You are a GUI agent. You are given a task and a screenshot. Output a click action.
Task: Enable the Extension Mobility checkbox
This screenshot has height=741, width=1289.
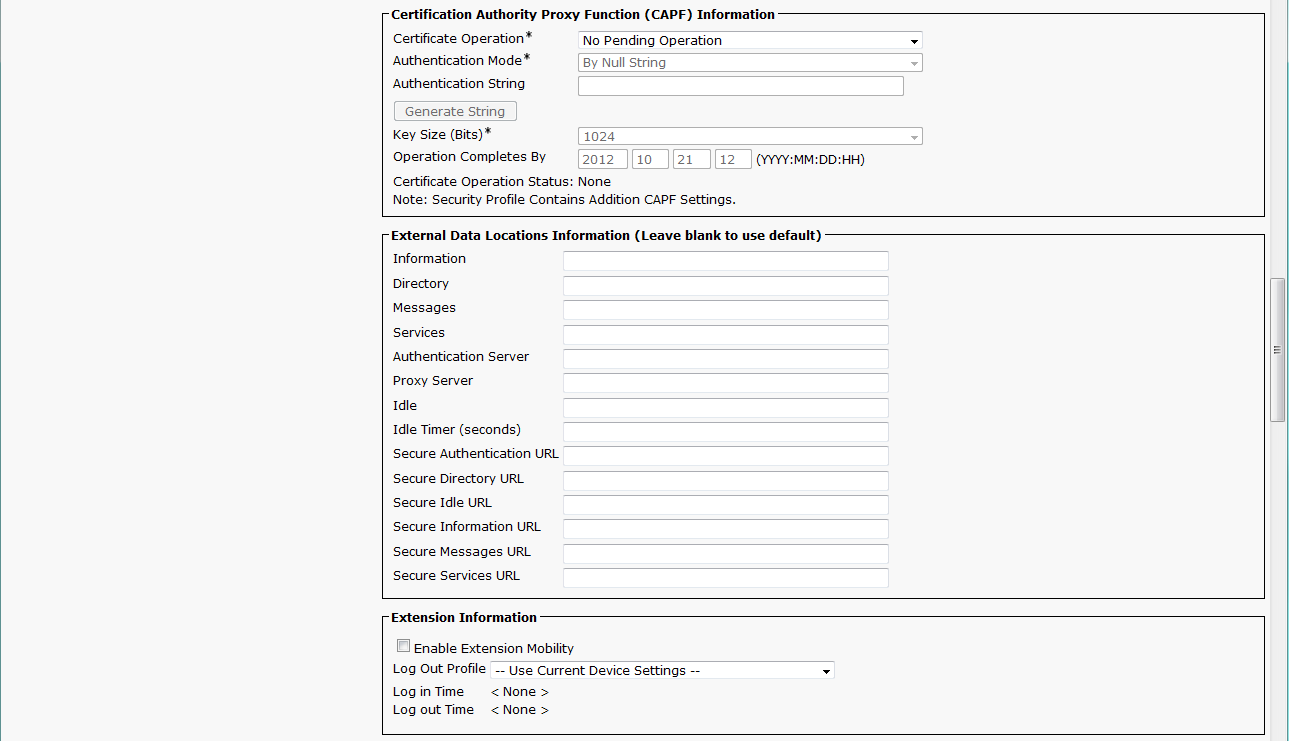(404, 647)
